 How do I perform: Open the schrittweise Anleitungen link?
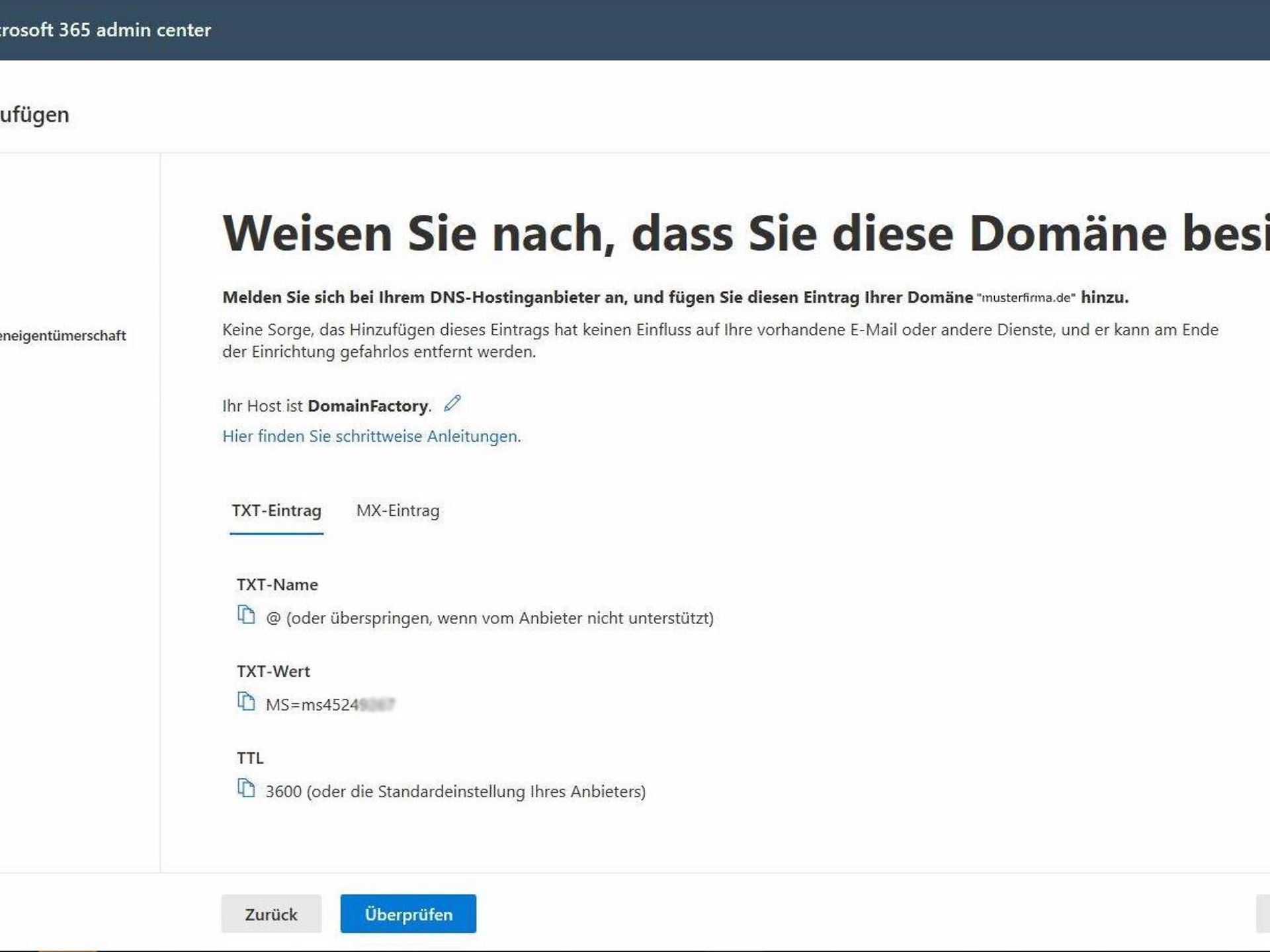[x=371, y=436]
